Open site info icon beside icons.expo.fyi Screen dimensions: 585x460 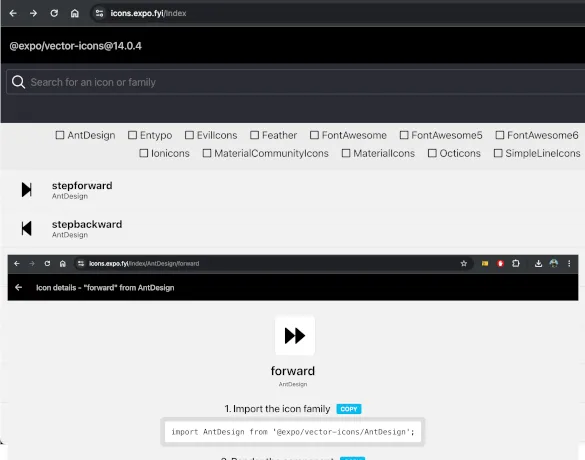click(x=99, y=13)
